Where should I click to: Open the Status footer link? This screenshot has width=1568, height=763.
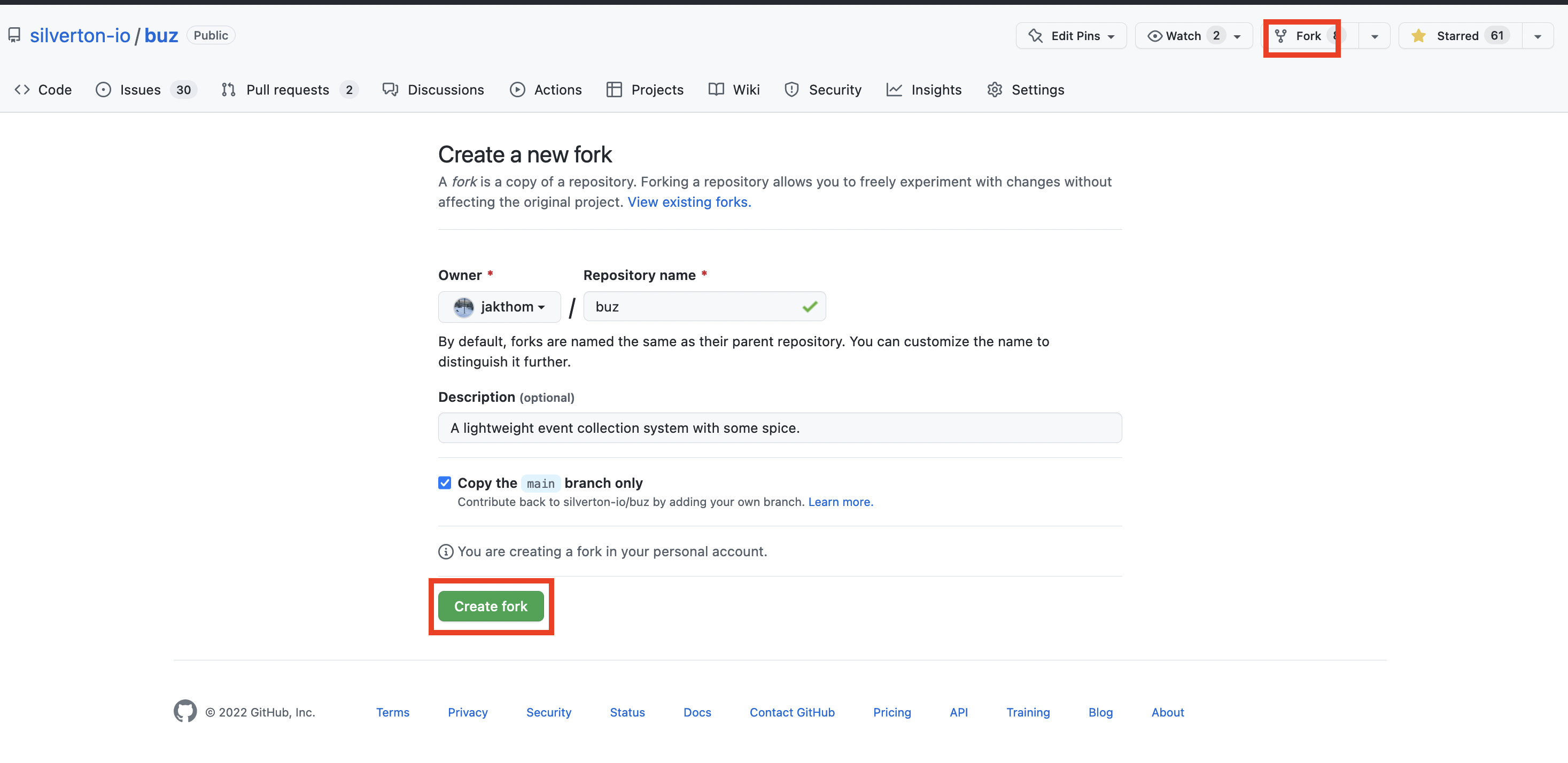pos(627,712)
